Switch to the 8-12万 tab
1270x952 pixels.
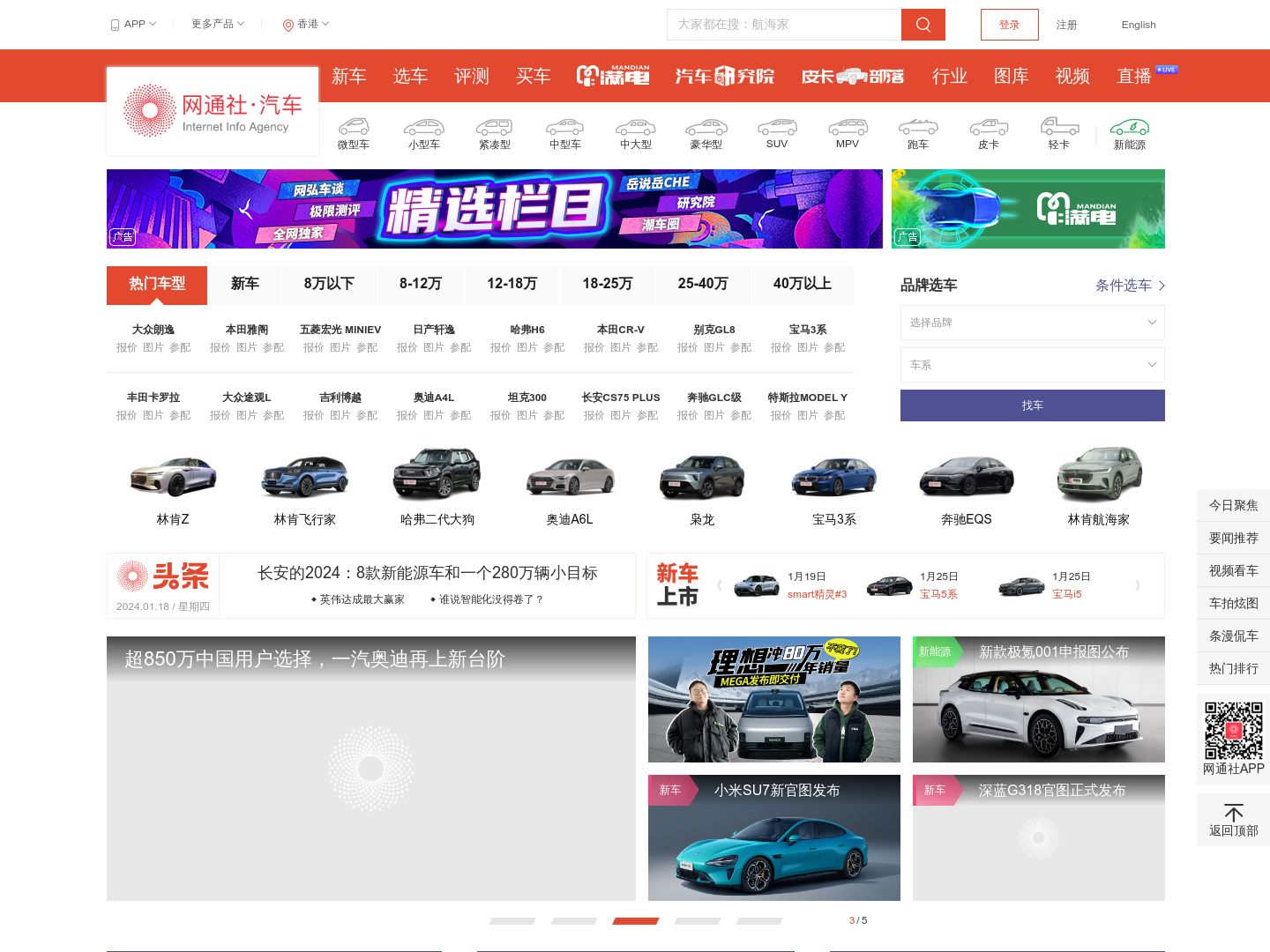tap(421, 285)
